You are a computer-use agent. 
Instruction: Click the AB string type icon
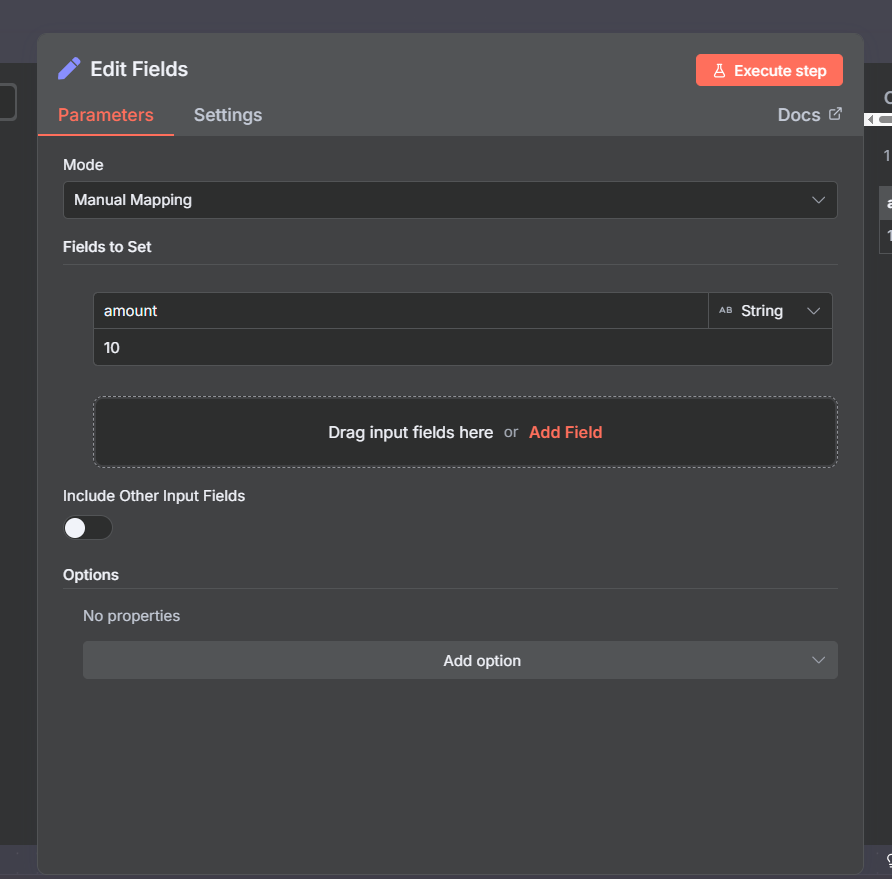pyautogui.click(x=726, y=311)
